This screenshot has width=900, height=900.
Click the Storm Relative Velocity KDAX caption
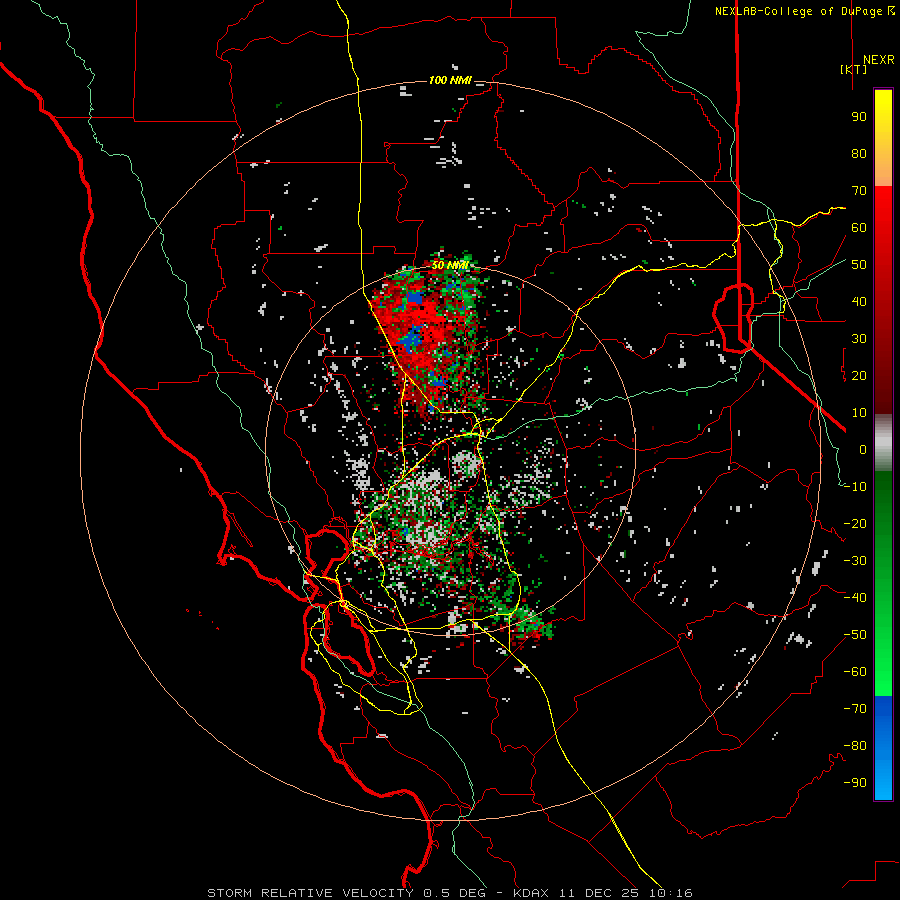tap(449, 893)
